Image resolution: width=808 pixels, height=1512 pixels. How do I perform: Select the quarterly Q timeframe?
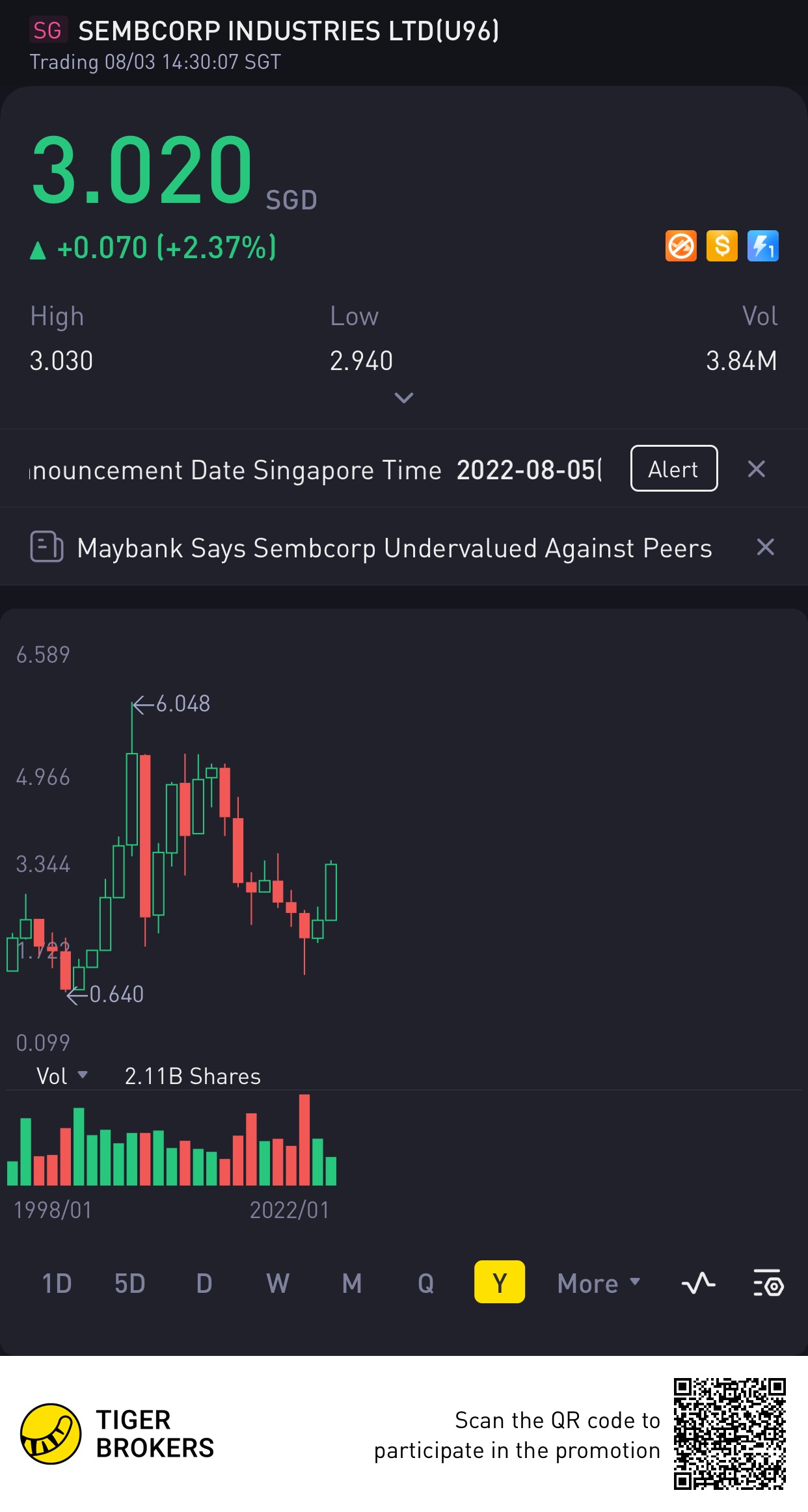(x=425, y=1283)
